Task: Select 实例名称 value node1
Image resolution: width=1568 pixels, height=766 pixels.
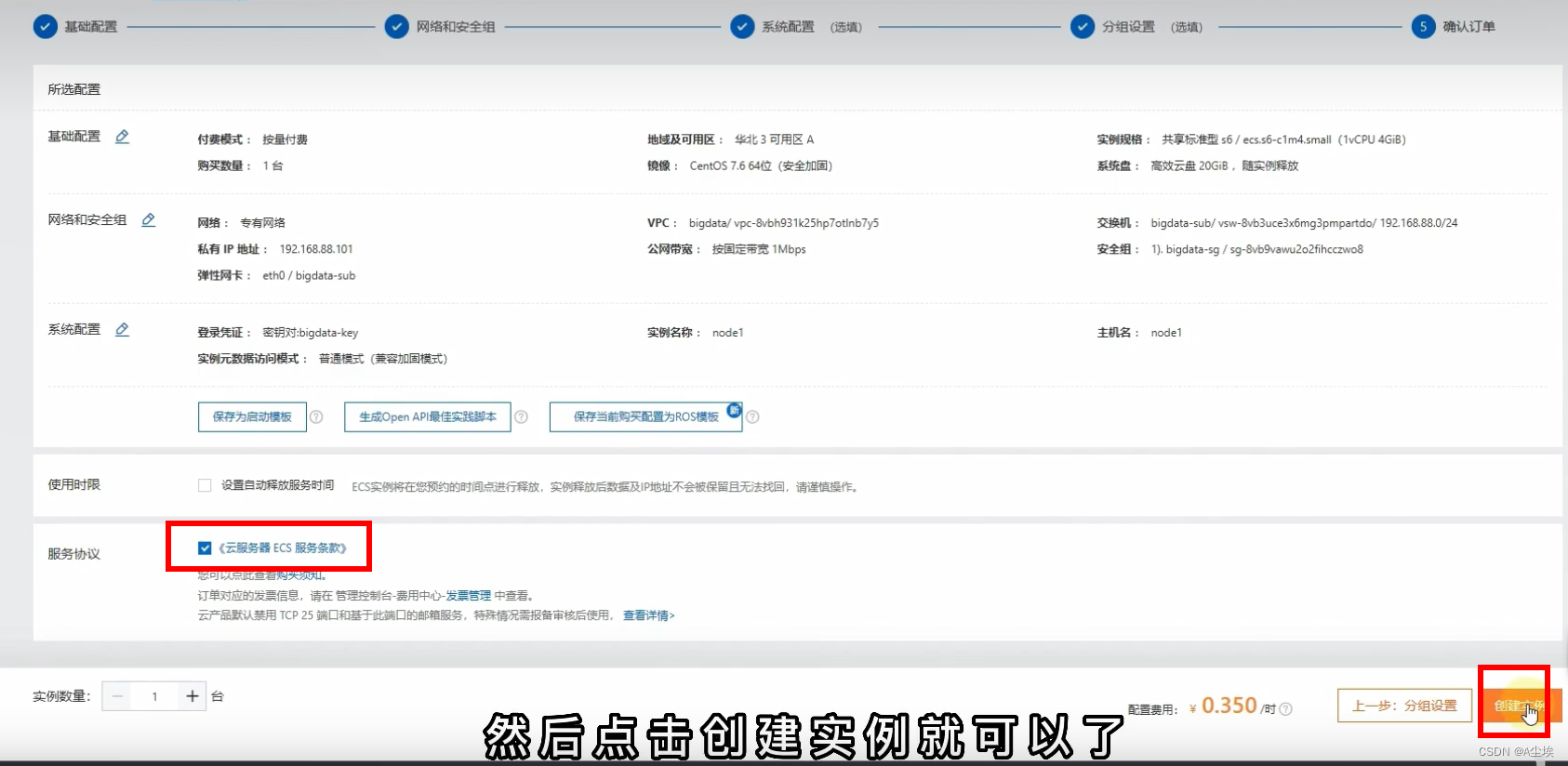Action: click(727, 333)
